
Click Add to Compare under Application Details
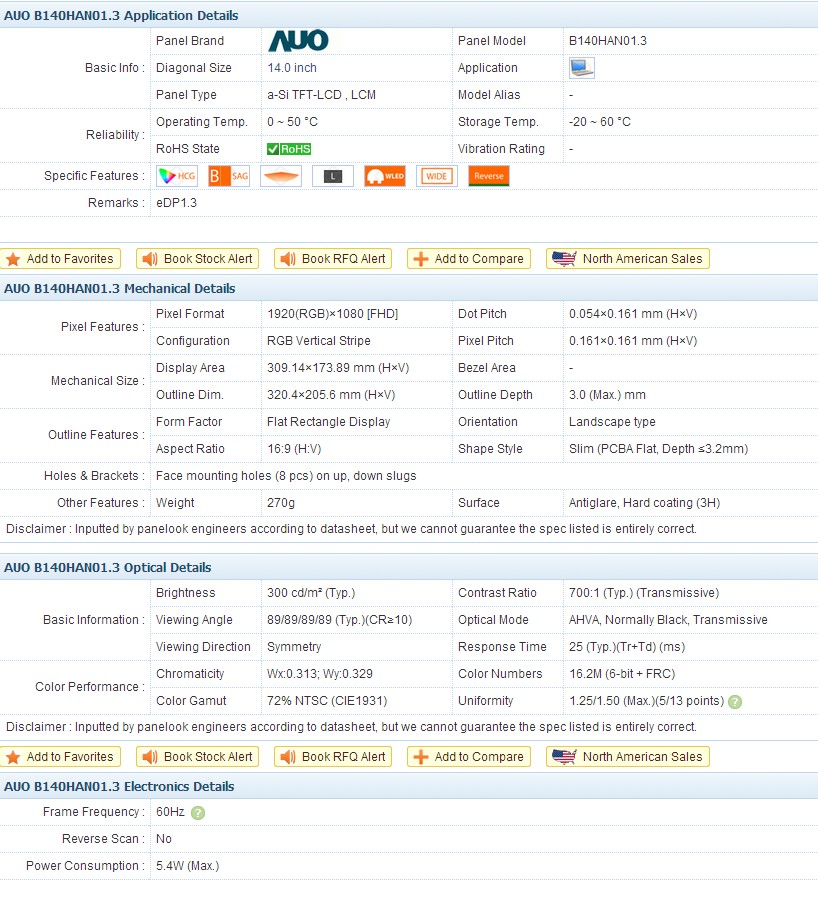pyautogui.click(x=469, y=259)
